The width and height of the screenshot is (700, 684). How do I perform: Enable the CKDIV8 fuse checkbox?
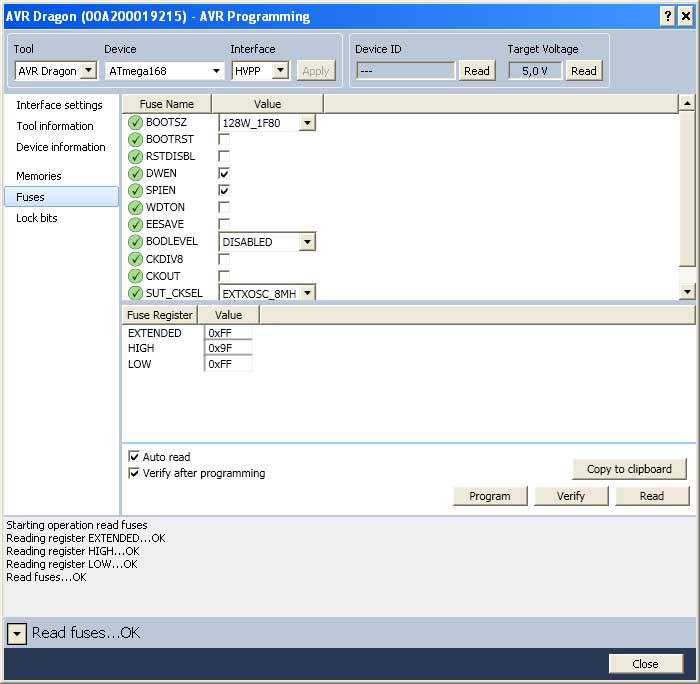[x=224, y=259]
